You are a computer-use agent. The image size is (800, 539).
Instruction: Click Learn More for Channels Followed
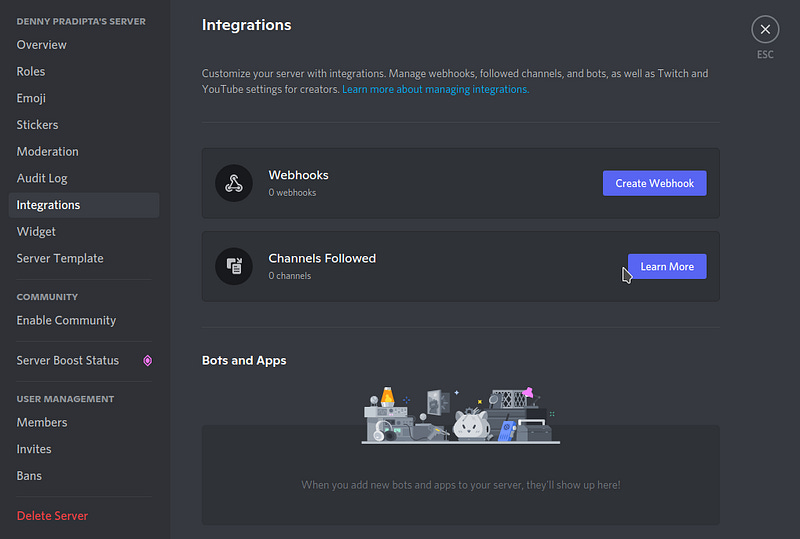click(667, 266)
